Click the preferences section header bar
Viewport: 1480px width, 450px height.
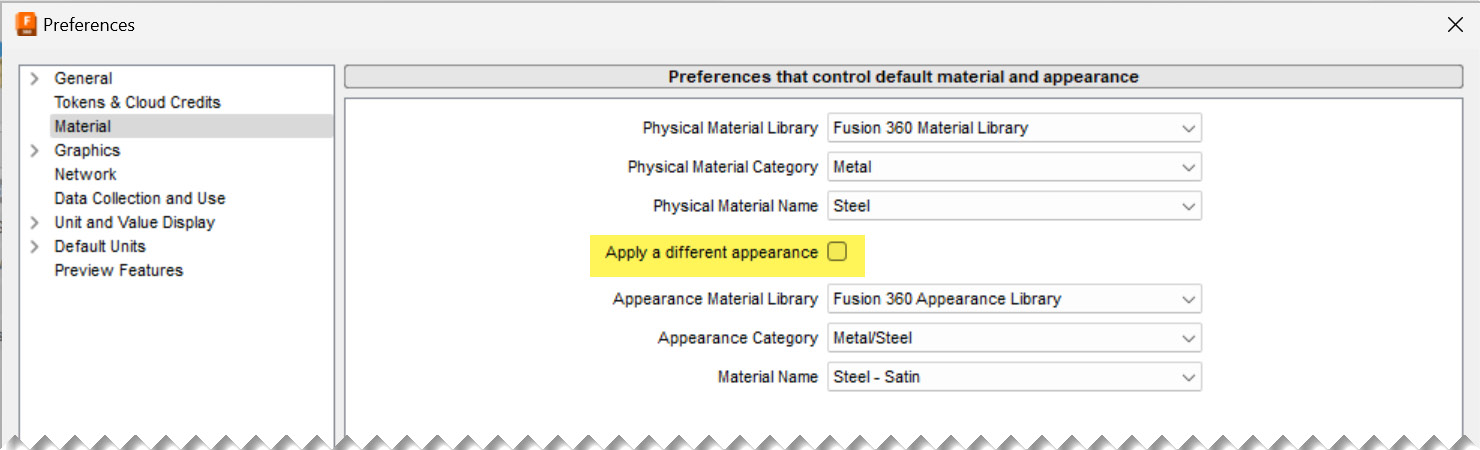(x=903, y=76)
